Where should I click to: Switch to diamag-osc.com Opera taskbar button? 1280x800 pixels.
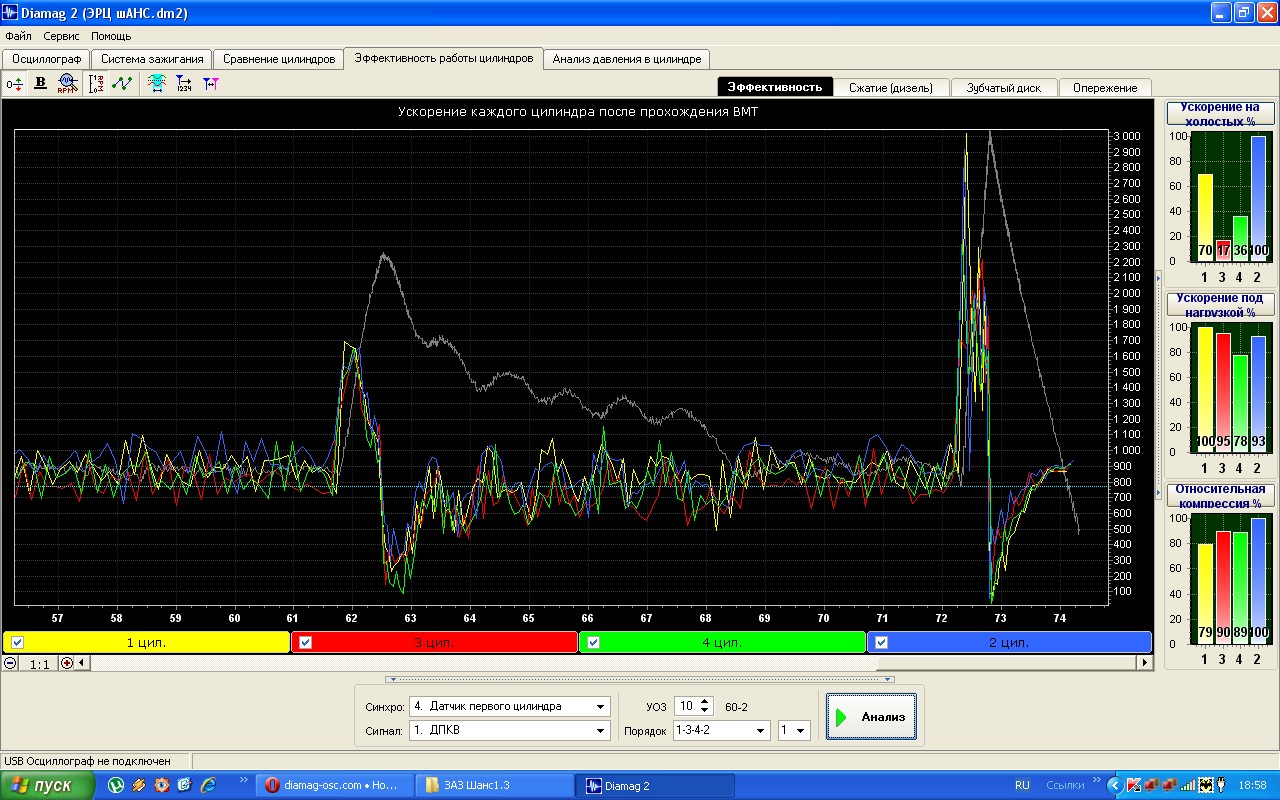coord(334,786)
